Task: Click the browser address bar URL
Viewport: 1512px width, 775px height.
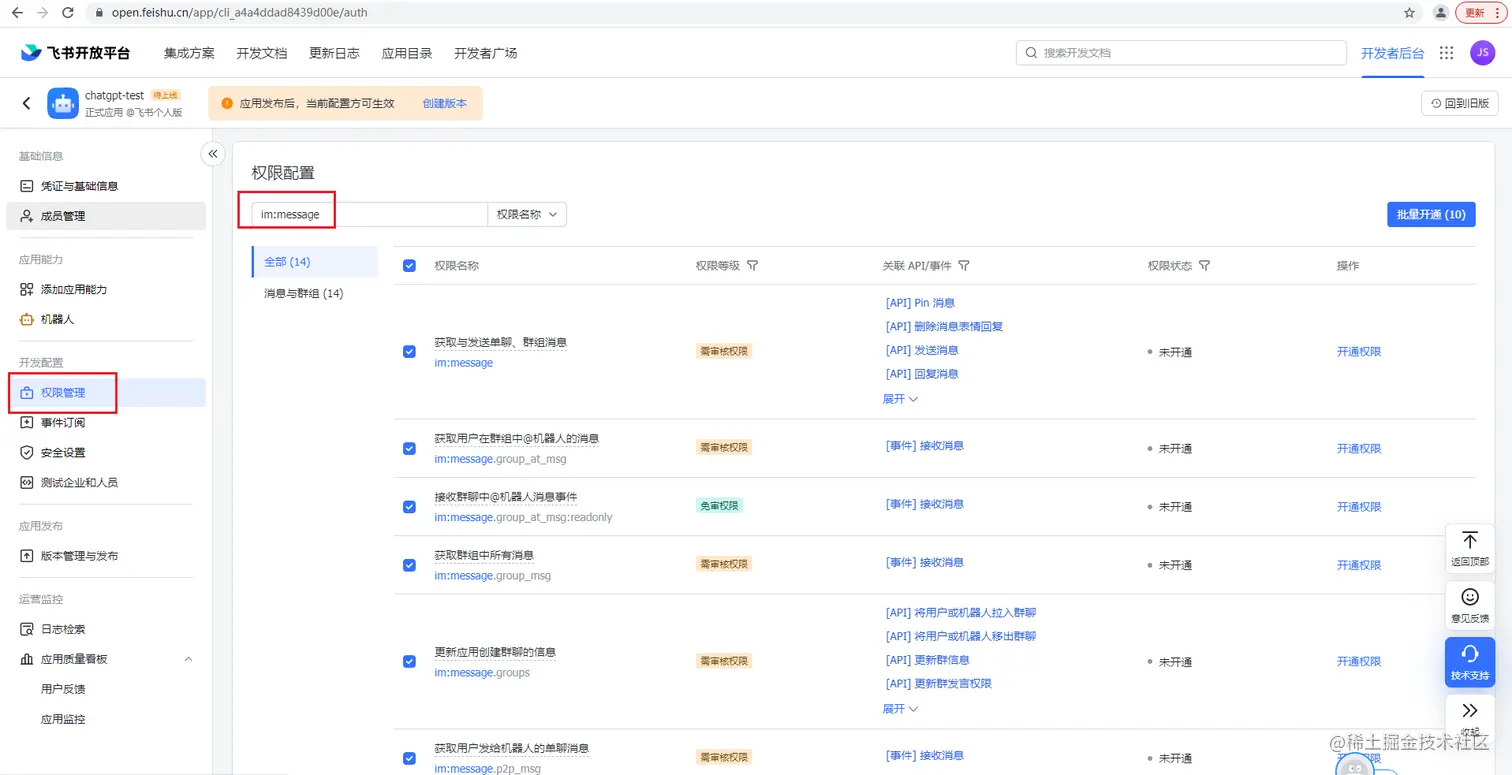Action: (x=238, y=13)
